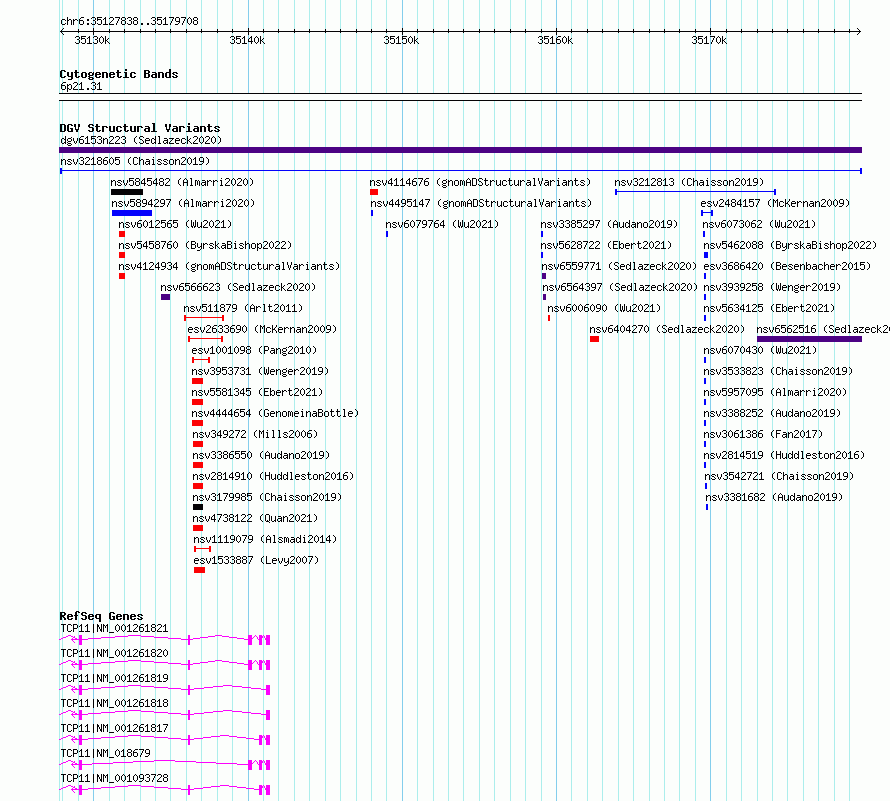
Task: Click nsv6079764 (Wu2021) label
Action: 442,224
